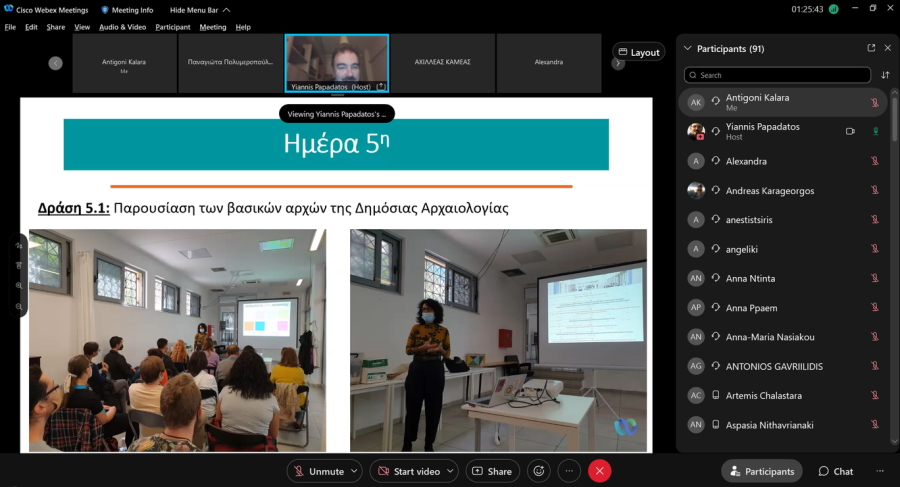Click the Meeting Info shield icon
Image resolution: width=900 pixels, height=487 pixels.
pyautogui.click(x=105, y=10)
